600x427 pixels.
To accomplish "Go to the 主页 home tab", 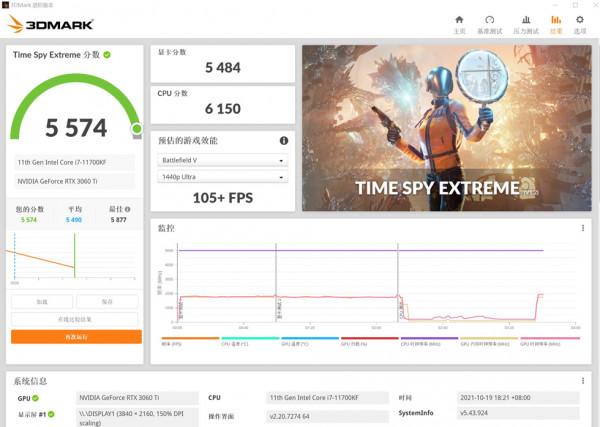I will click(x=459, y=24).
